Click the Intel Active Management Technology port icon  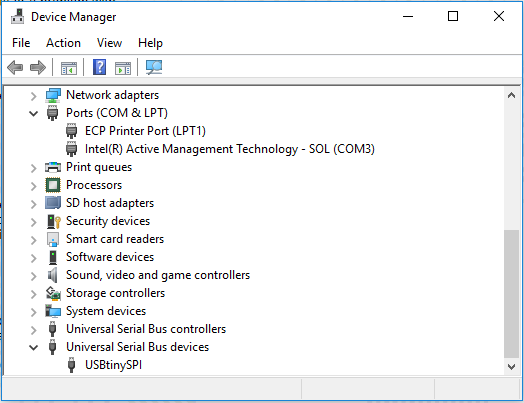(x=71, y=149)
